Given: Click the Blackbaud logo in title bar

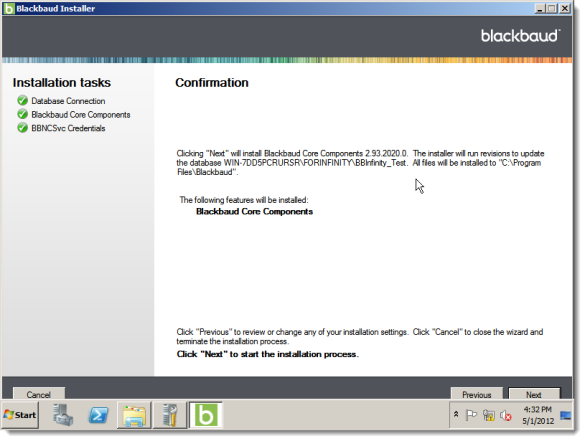Looking at the screenshot, I should click(9, 9).
